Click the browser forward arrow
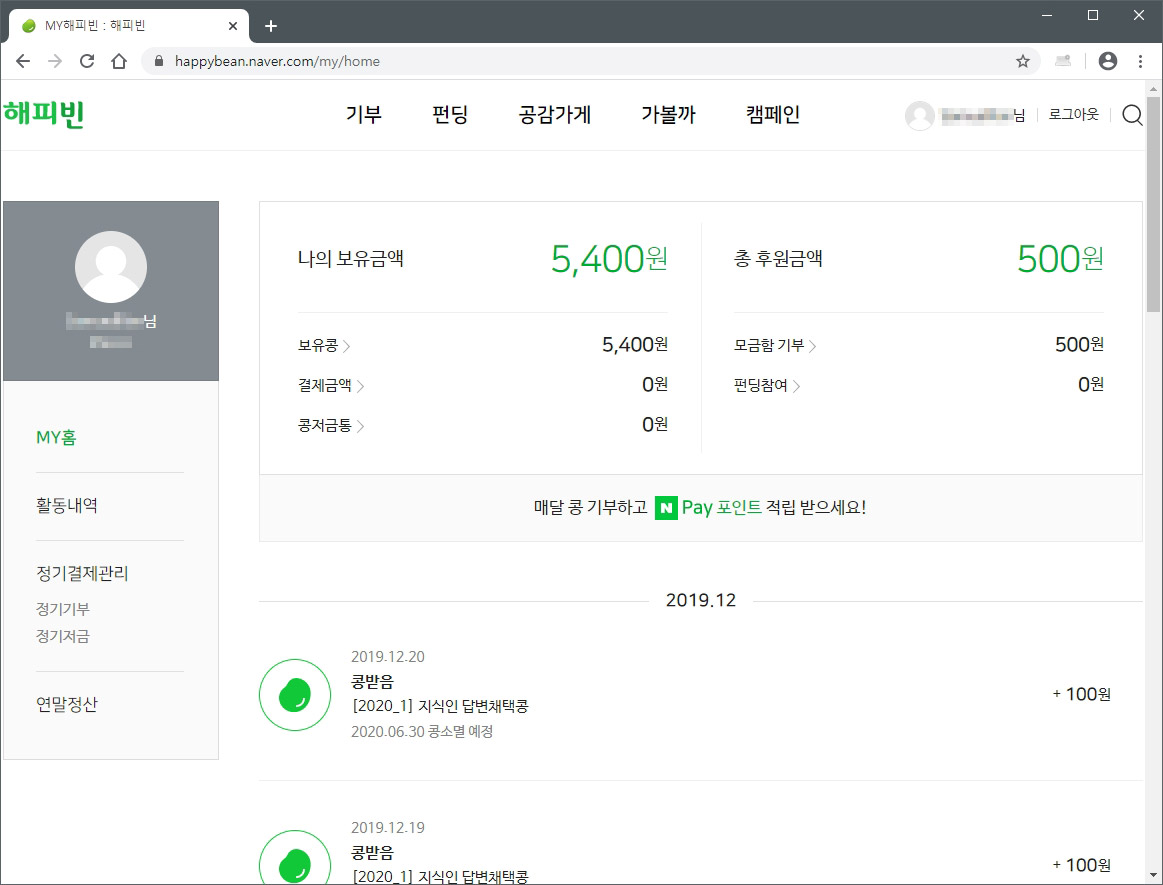This screenshot has height=885, width=1163. pyautogui.click(x=55, y=61)
